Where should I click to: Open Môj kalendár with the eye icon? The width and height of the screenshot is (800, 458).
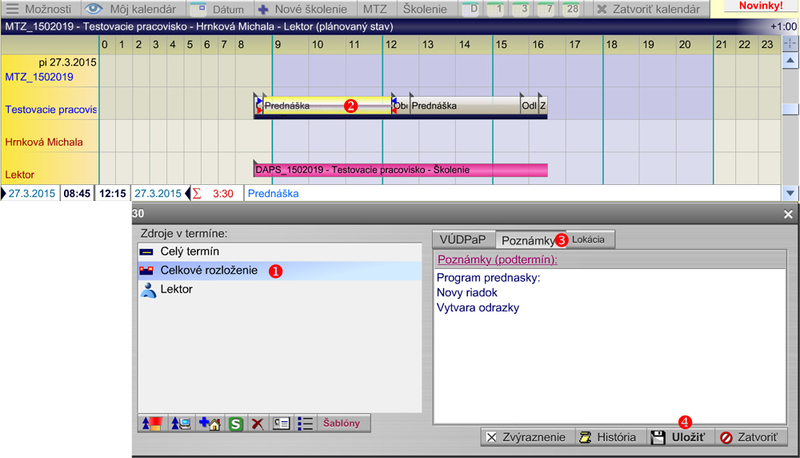128,8
